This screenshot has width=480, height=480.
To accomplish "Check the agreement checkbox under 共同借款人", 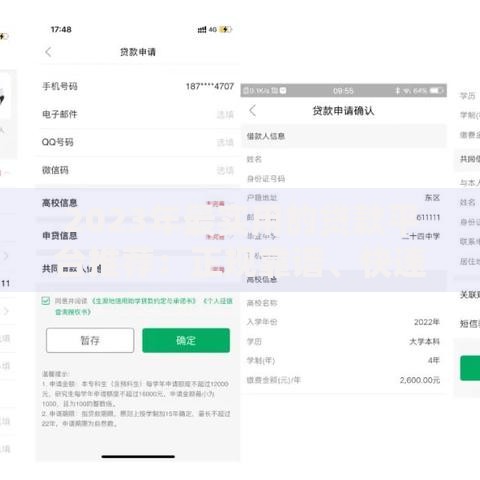I will [x=46, y=301].
